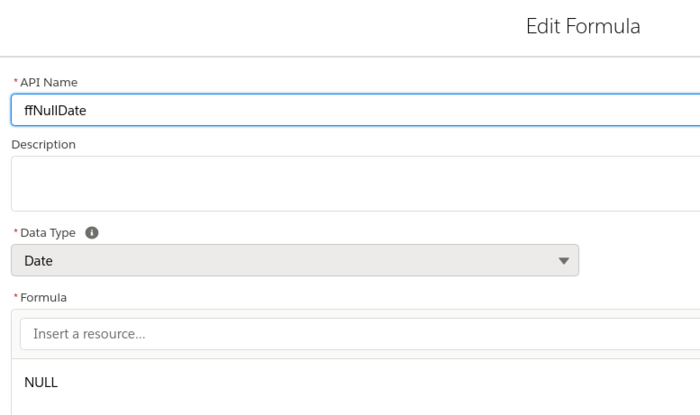Image resolution: width=700 pixels, height=415 pixels.
Task: Click the empty area right of Data Type dropdown
Action: point(640,260)
